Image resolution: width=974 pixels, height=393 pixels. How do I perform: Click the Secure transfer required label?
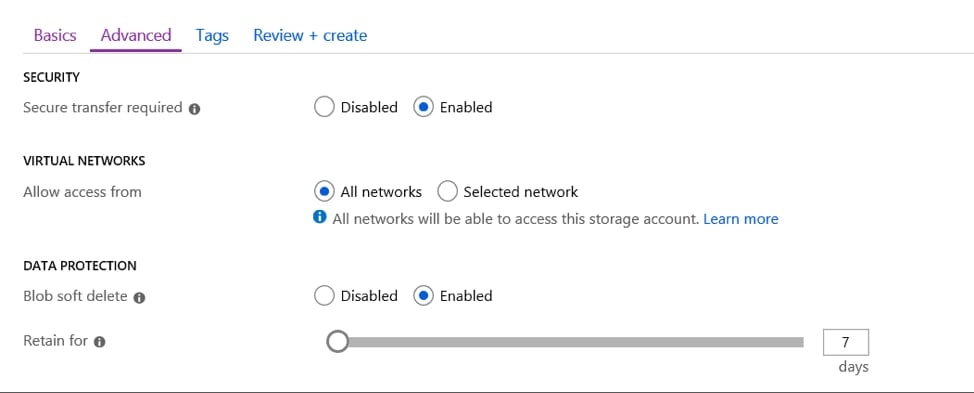[102, 107]
